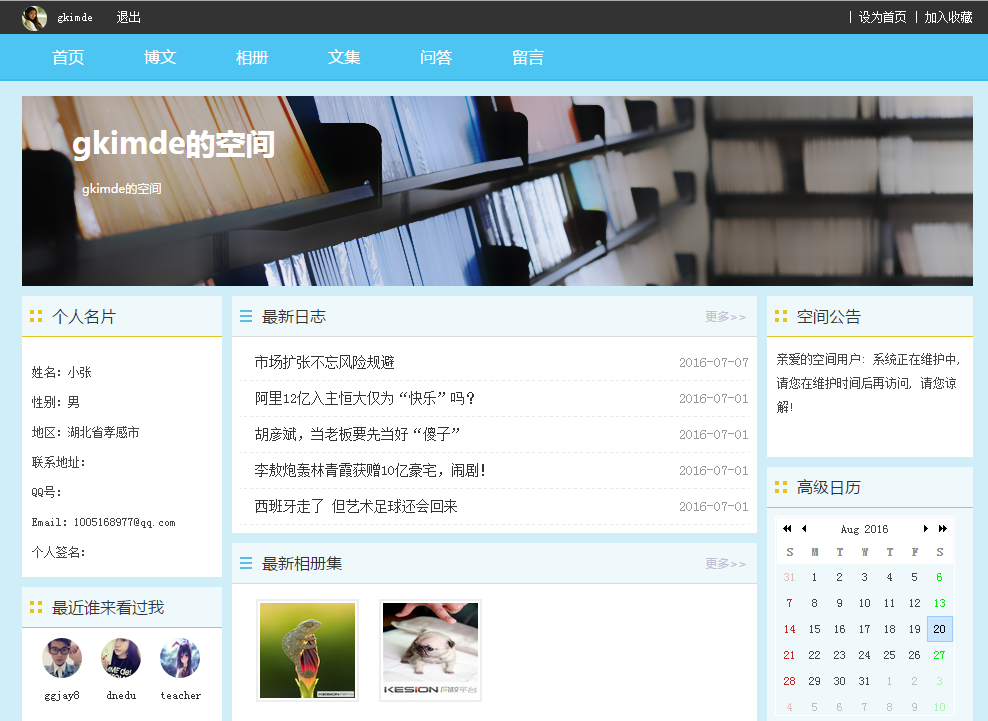Click the gkimde profile avatar in top bar
The width and height of the screenshot is (988, 721).
[x=34, y=18]
